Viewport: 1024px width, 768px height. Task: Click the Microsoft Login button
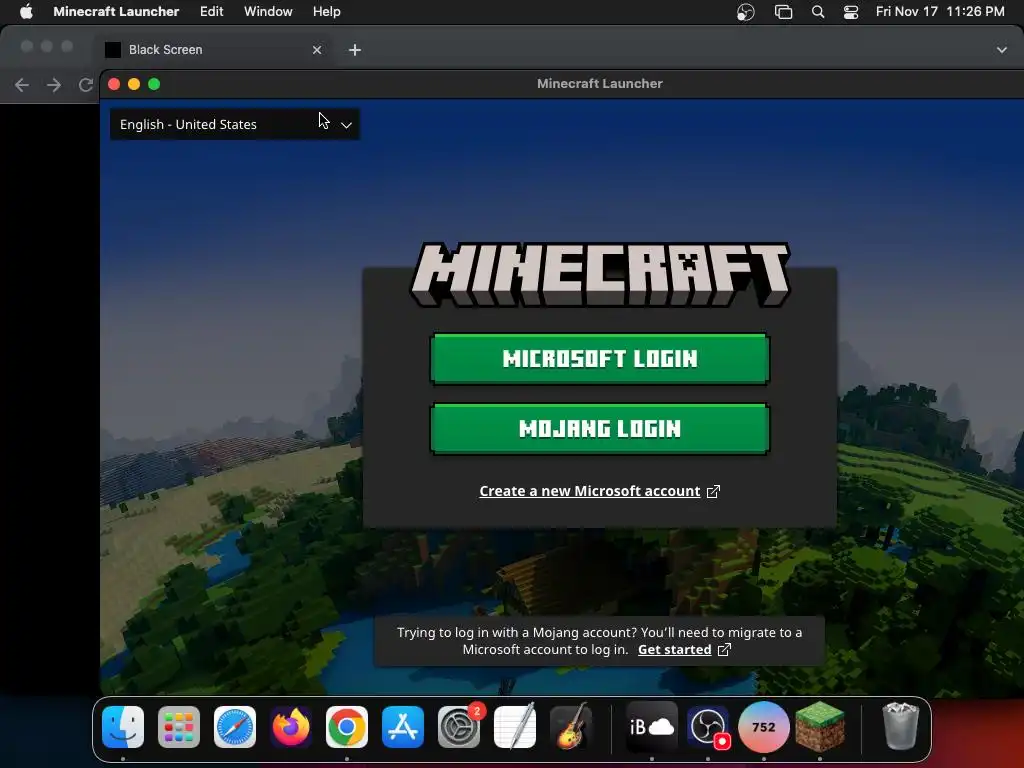click(600, 359)
